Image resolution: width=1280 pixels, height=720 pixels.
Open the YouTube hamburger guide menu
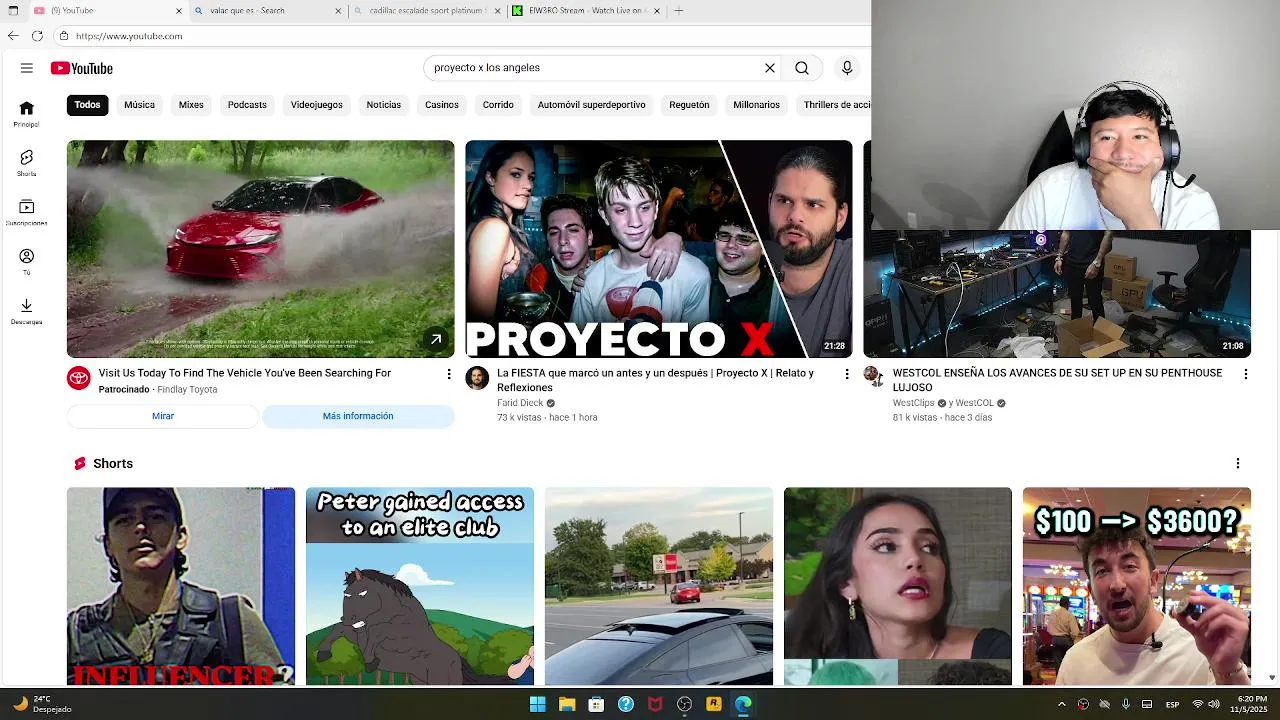point(27,68)
